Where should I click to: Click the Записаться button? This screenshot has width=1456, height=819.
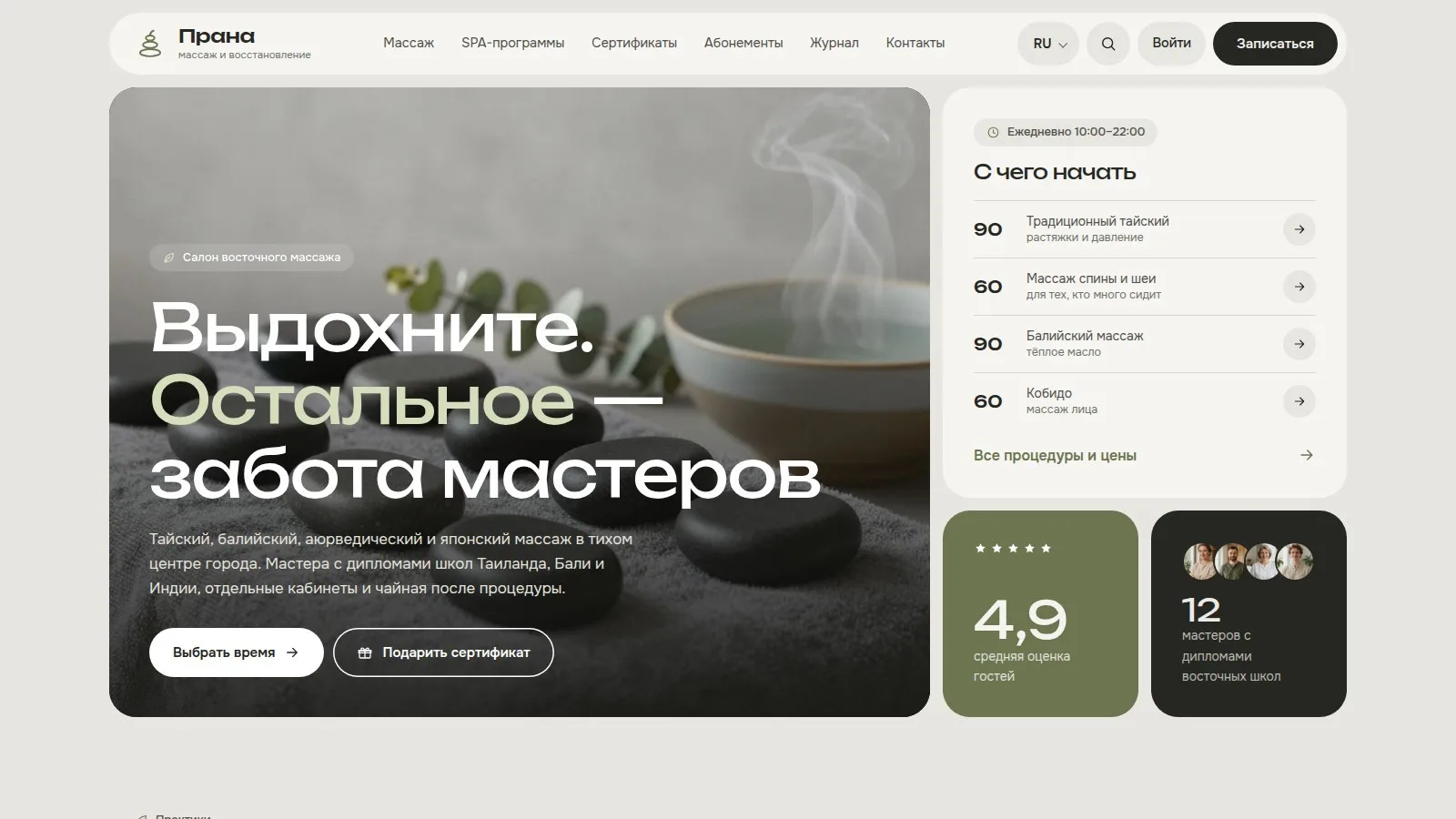tap(1275, 44)
